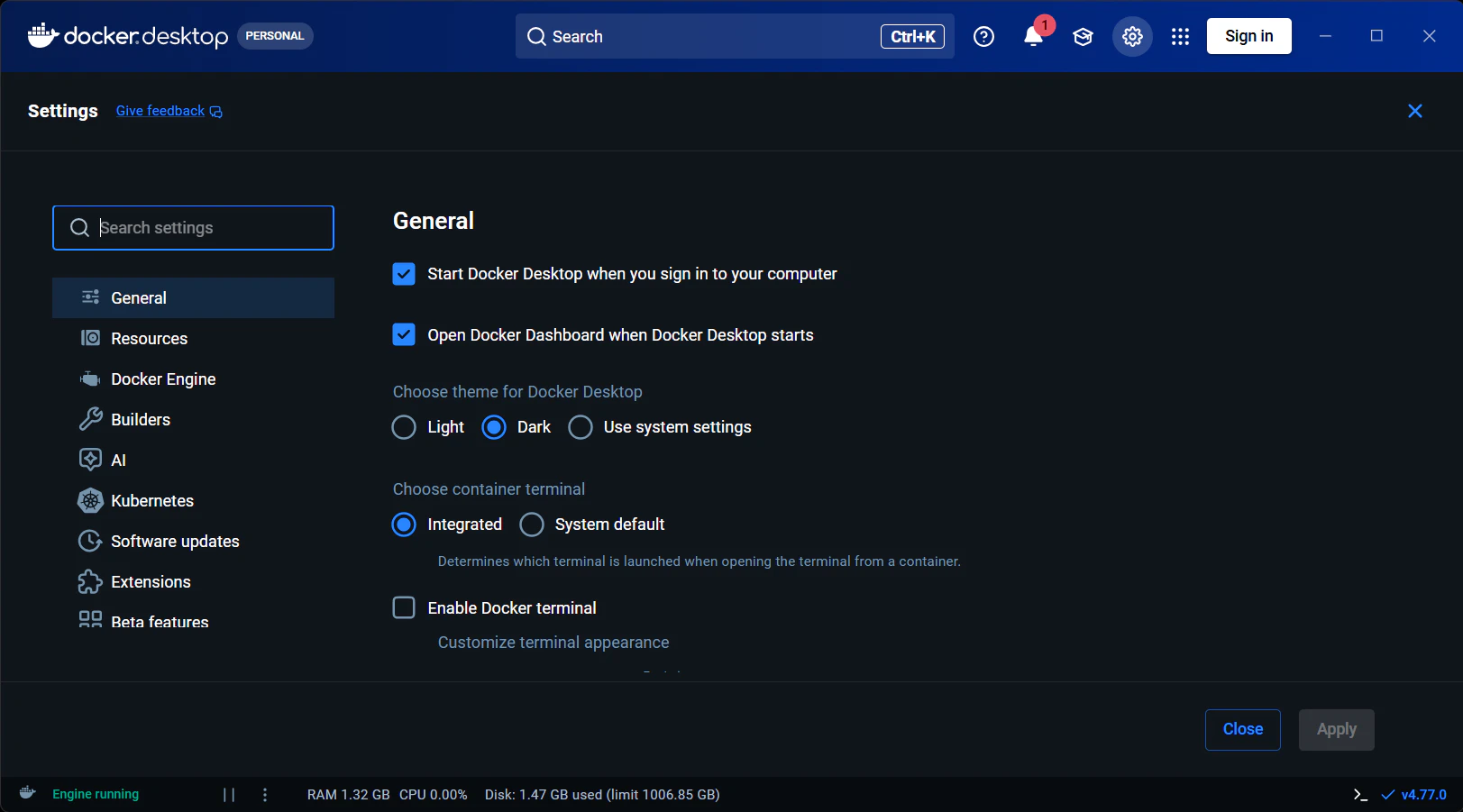Screen dimensions: 1463x812
Task: Open the apps grid menu icon
Action: tap(1180, 36)
